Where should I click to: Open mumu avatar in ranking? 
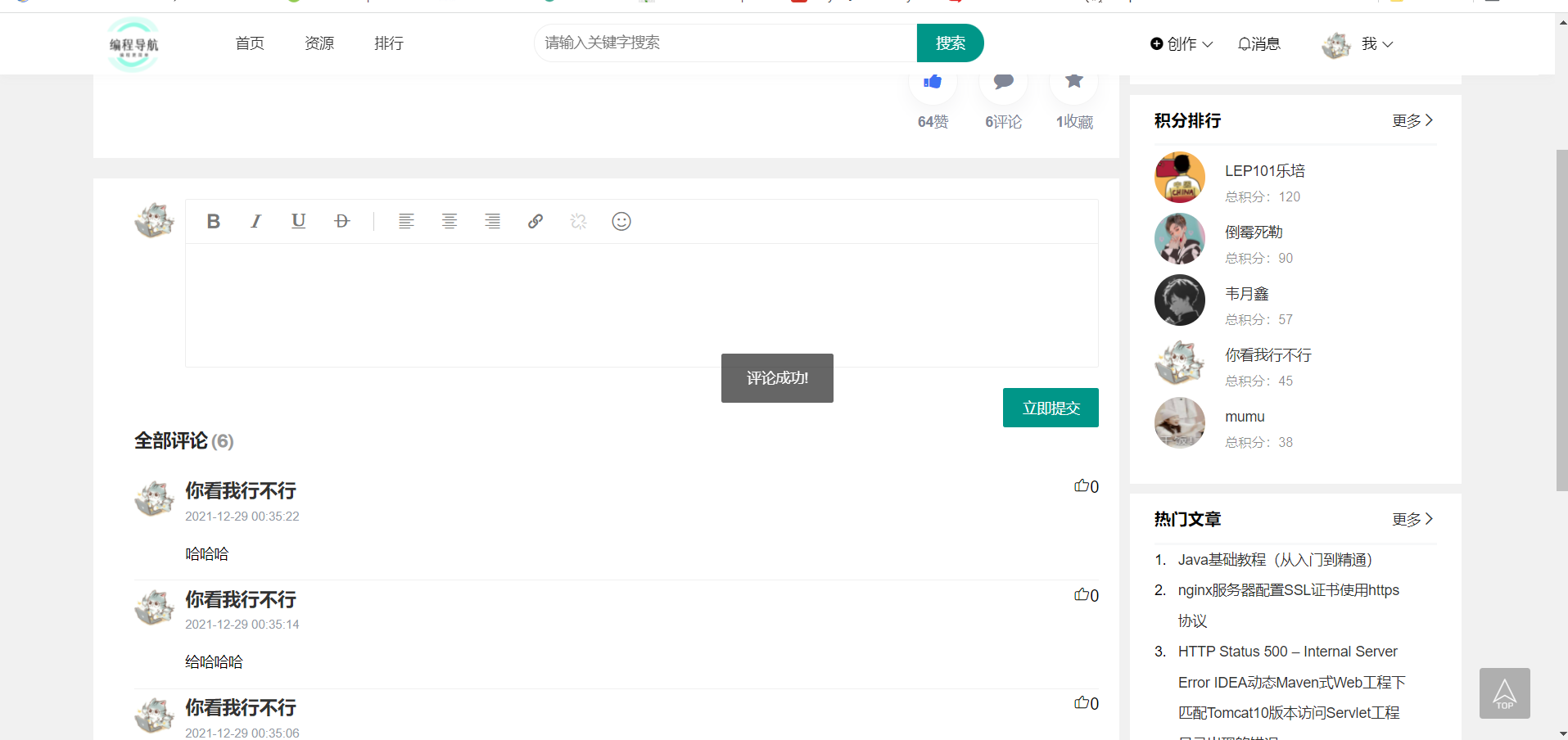(1180, 422)
